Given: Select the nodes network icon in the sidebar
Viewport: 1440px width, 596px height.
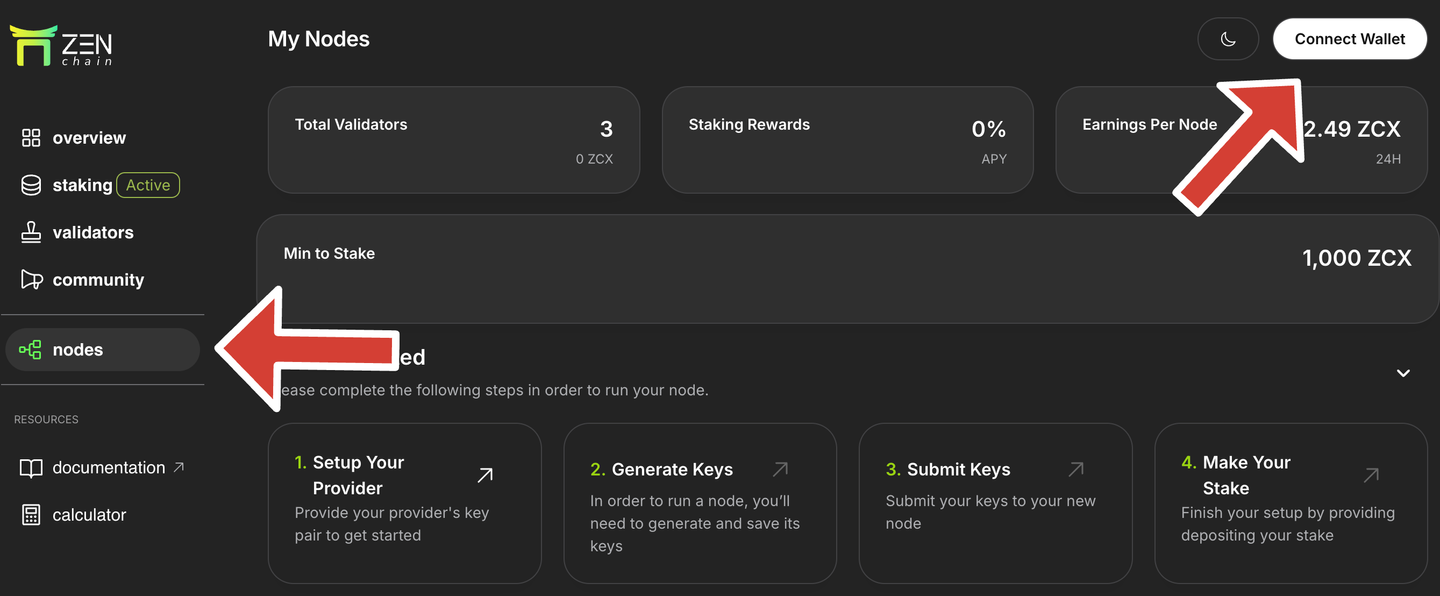Looking at the screenshot, I should pos(30,349).
